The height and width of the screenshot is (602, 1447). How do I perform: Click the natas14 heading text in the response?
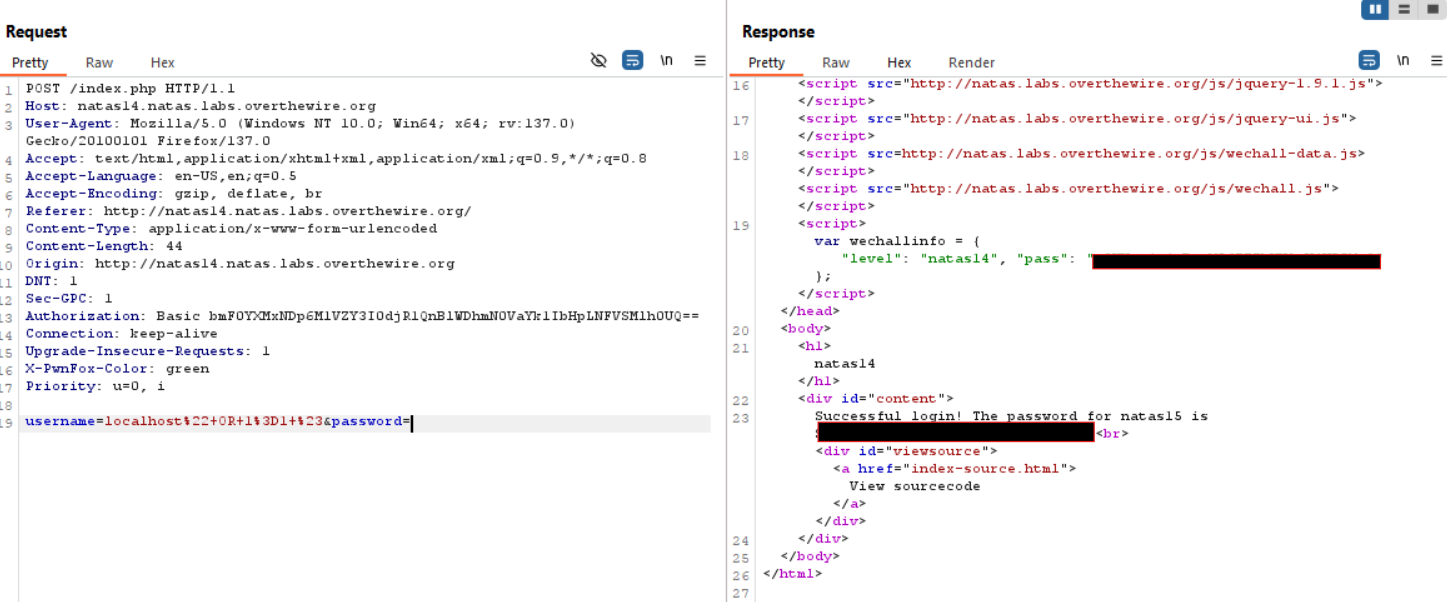[844, 364]
